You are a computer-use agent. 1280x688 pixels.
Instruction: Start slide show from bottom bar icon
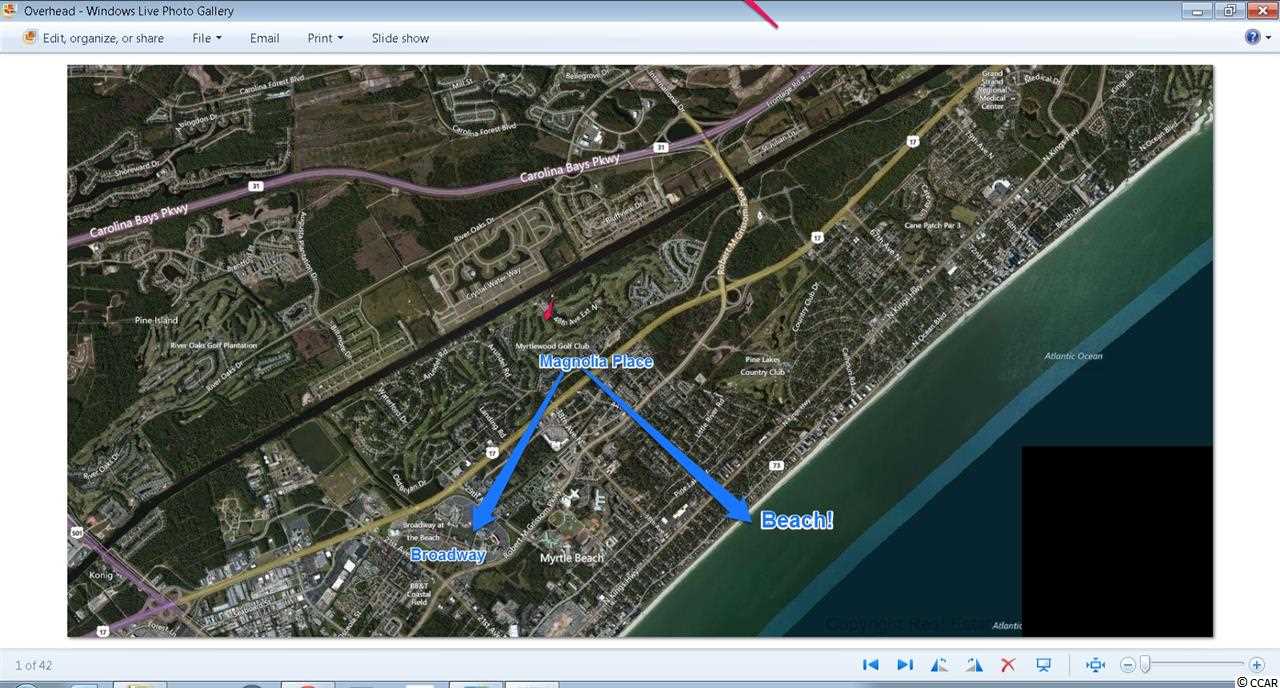(x=1043, y=665)
